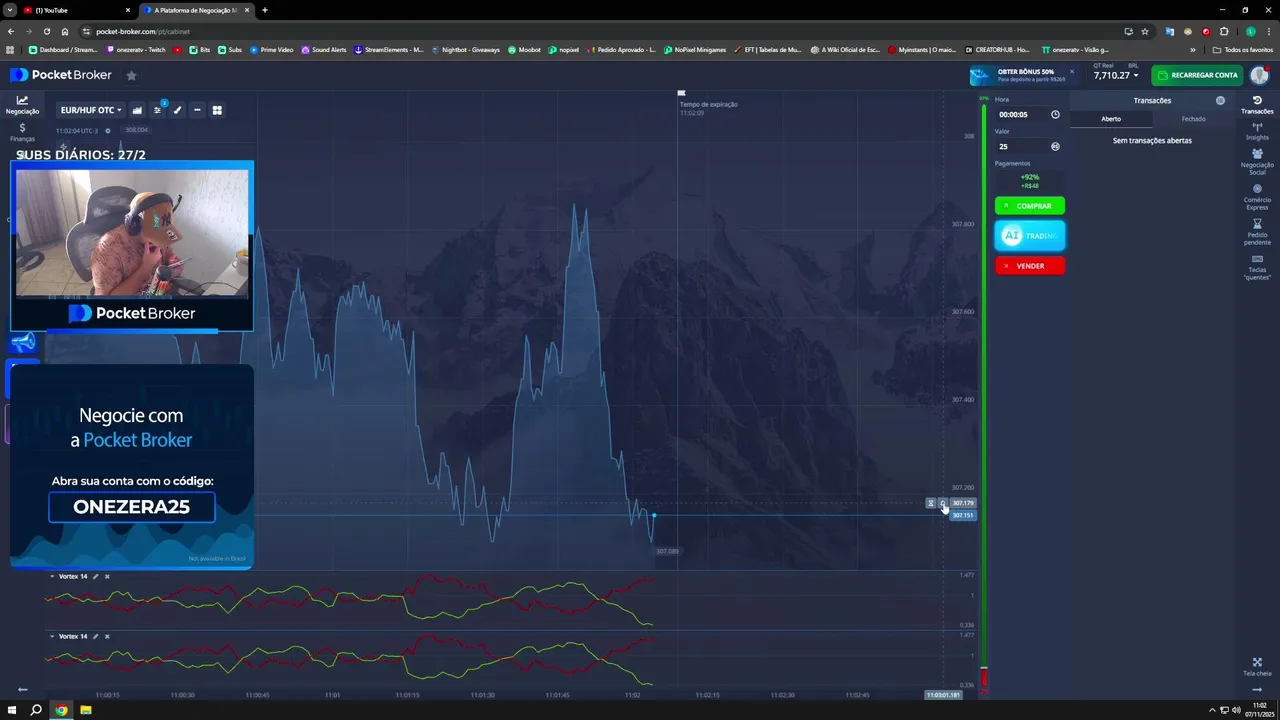
Task: Open Teclas quentes in right sidebar
Action: [1257, 267]
